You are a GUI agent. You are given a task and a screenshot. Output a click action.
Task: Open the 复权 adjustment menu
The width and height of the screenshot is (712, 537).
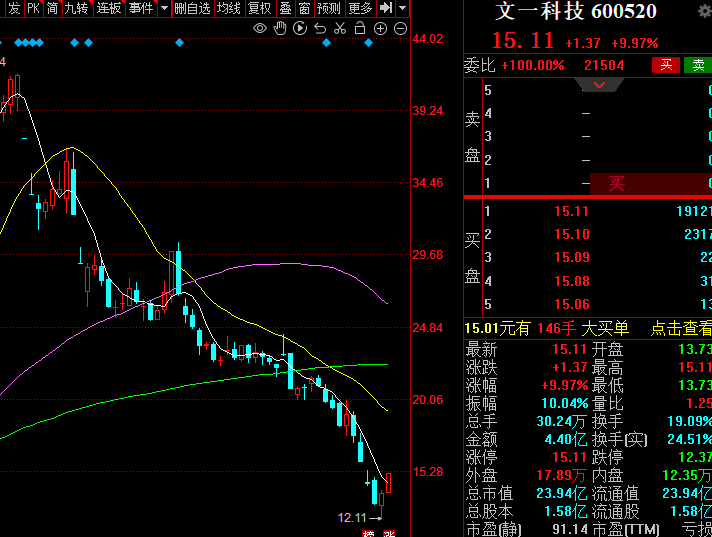point(260,8)
